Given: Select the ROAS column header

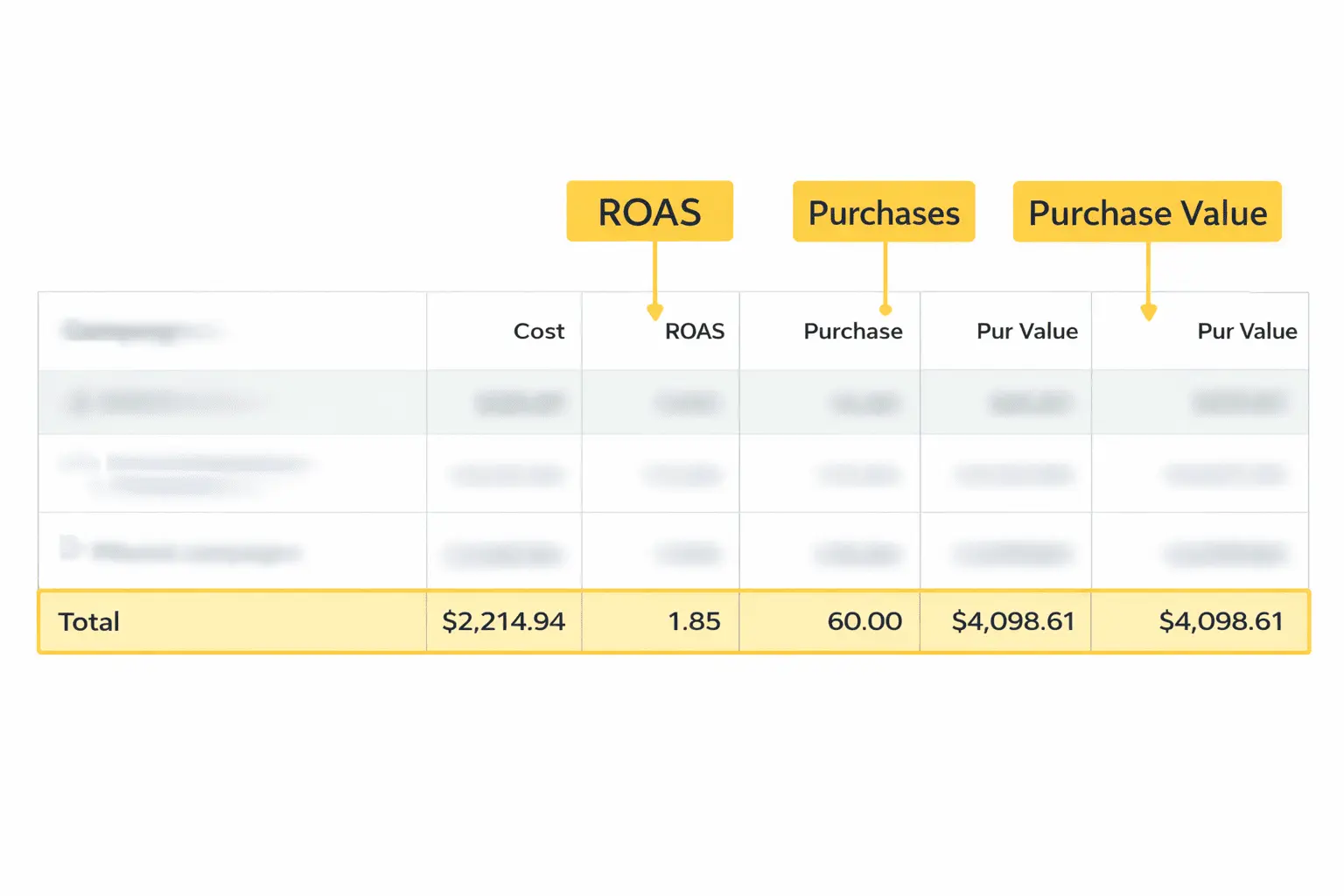Looking at the screenshot, I should 694,331.
